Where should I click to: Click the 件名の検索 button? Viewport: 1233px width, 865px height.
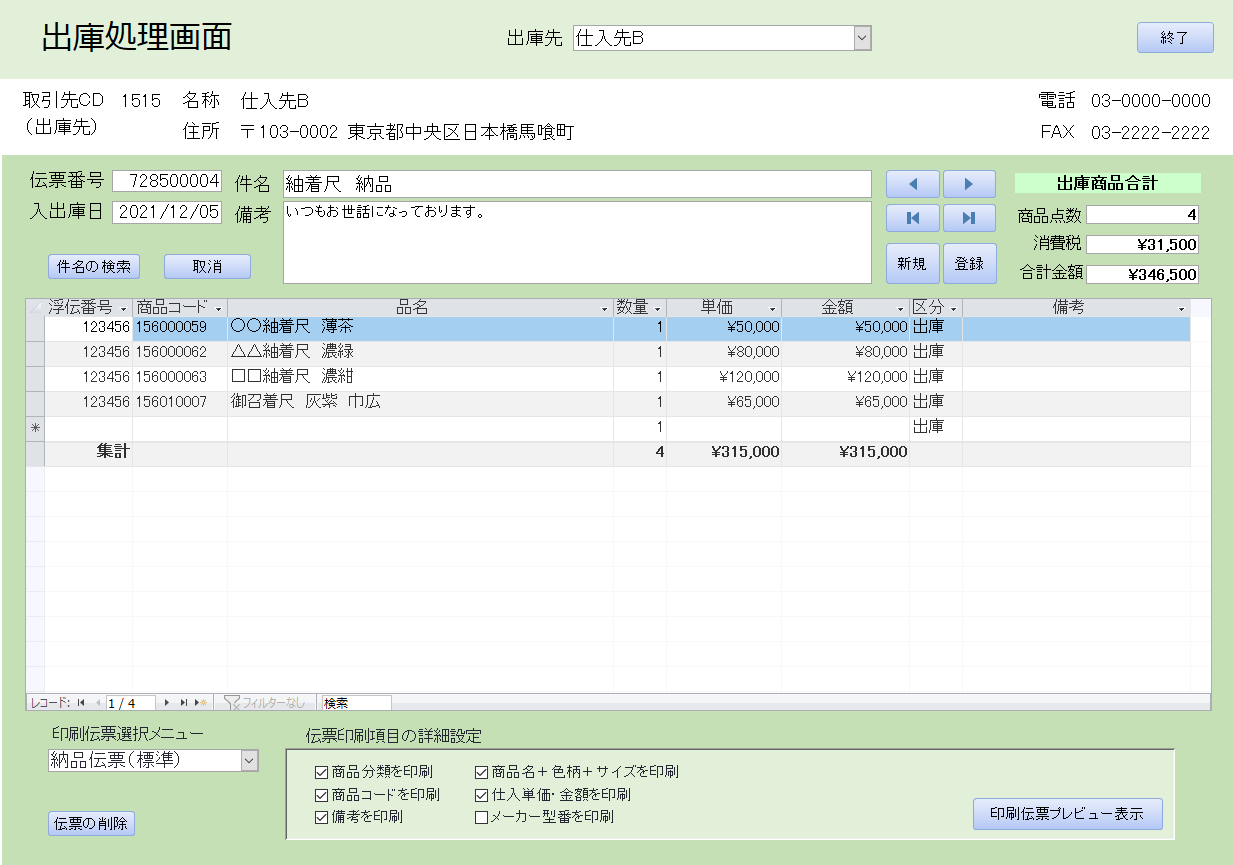[94, 266]
